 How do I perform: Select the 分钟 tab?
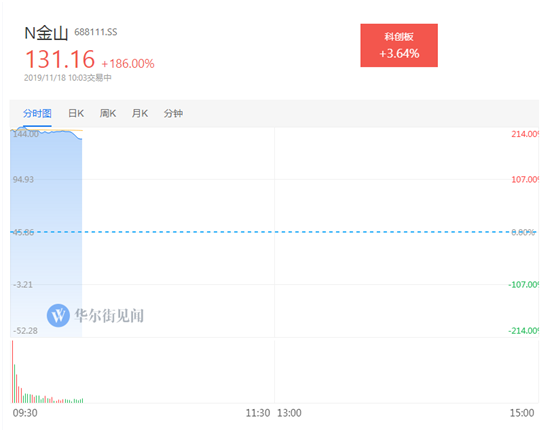(x=173, y=114)
